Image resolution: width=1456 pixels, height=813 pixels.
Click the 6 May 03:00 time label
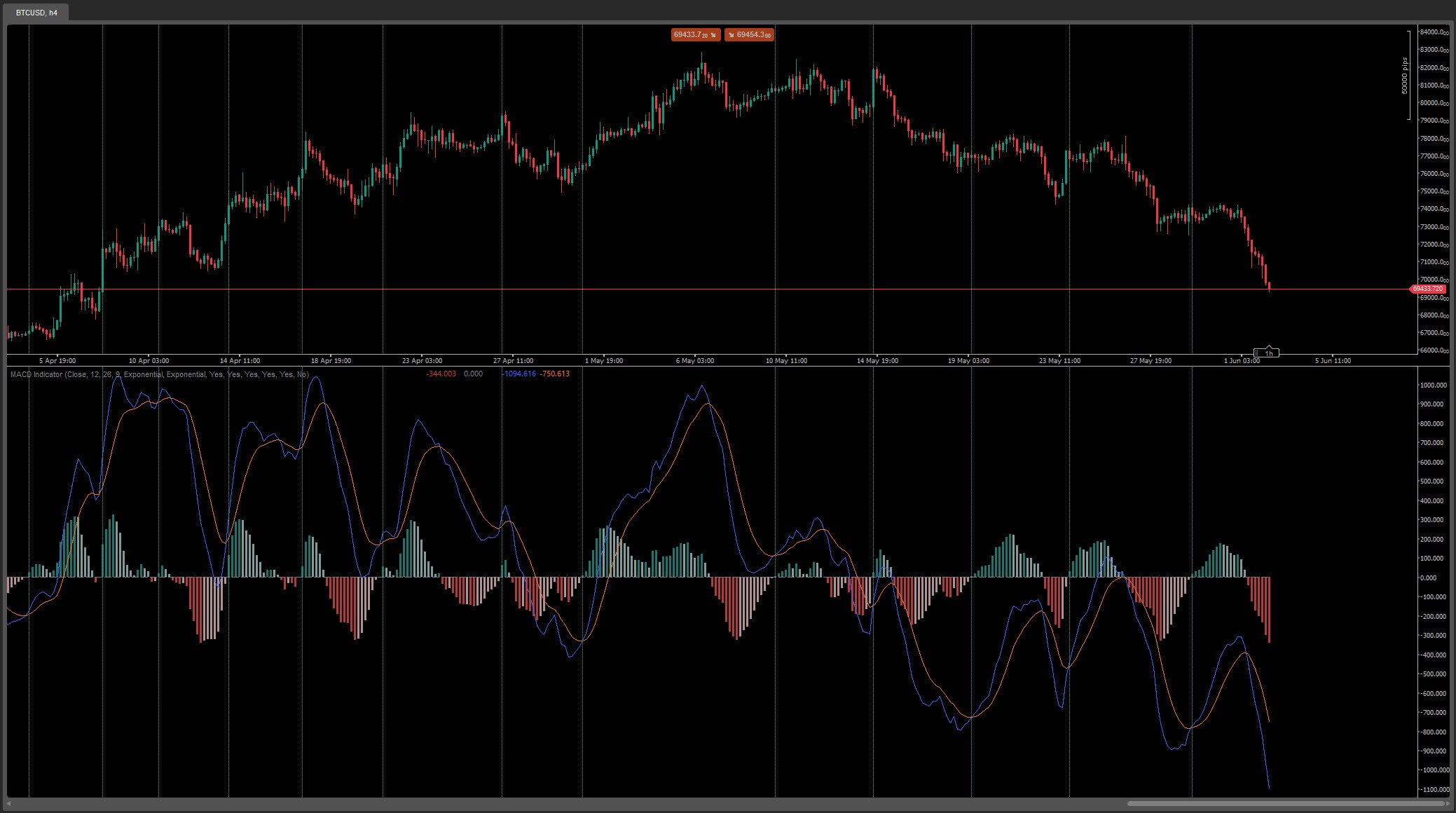tap(695, 361)
